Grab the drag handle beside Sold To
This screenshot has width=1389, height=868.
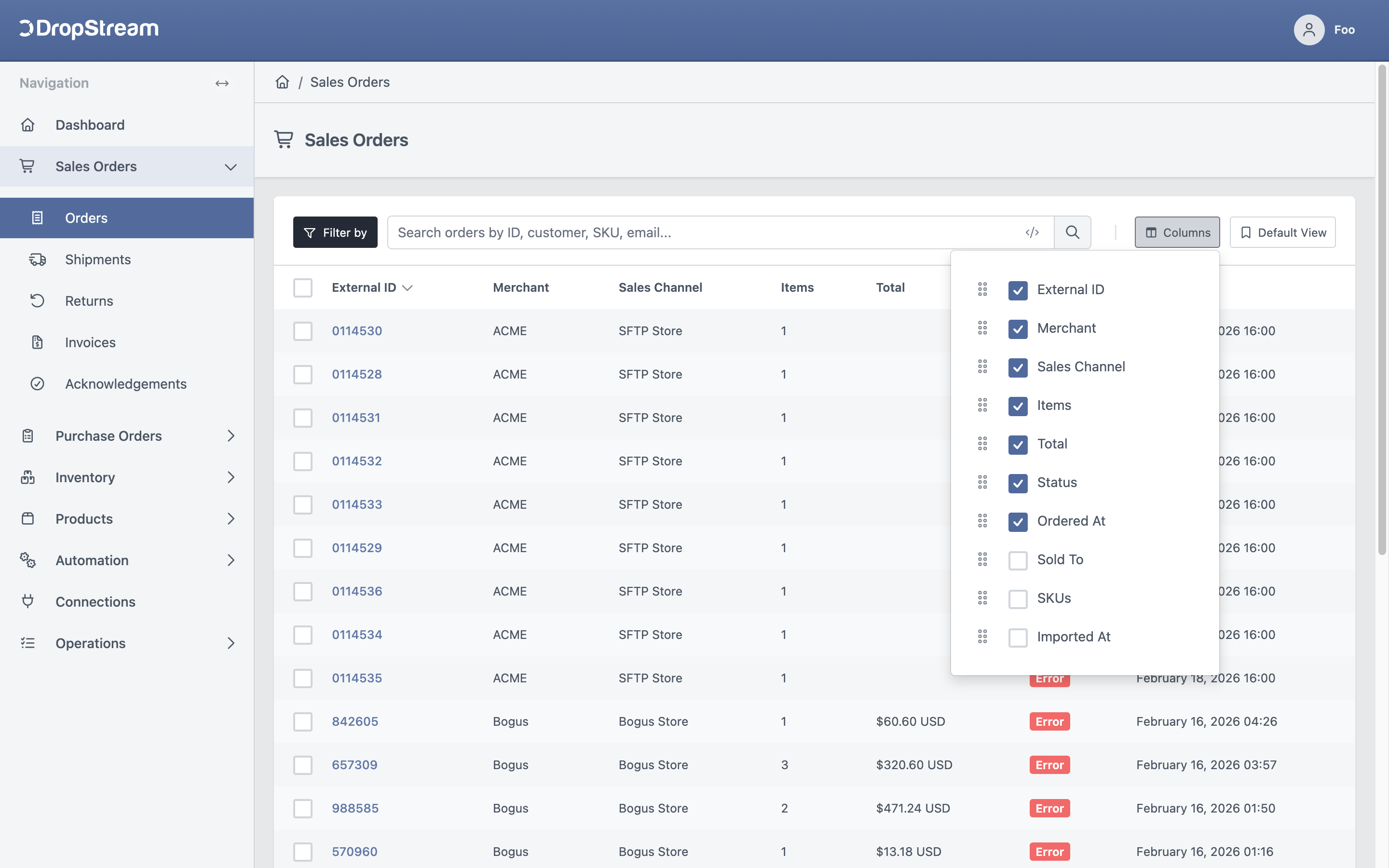click(x=982, y=559)
